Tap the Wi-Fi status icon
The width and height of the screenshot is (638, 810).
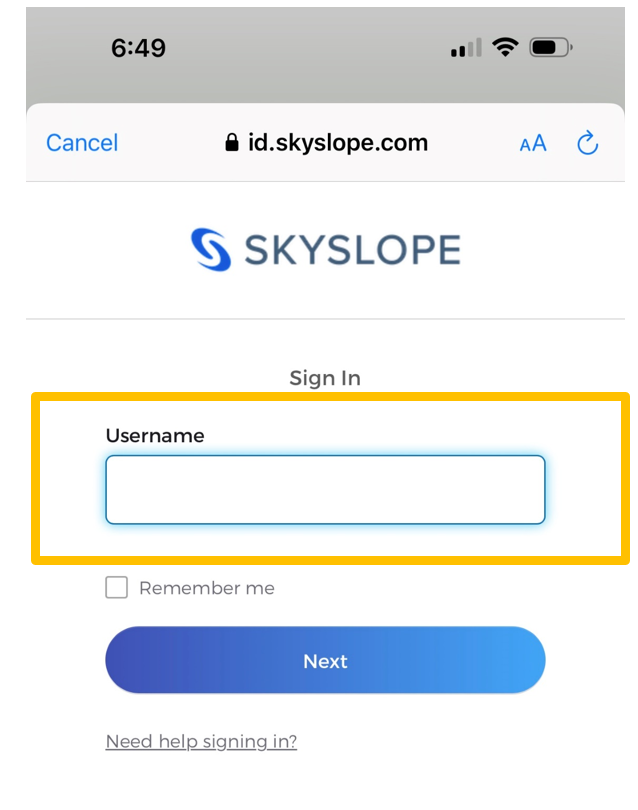506,47
